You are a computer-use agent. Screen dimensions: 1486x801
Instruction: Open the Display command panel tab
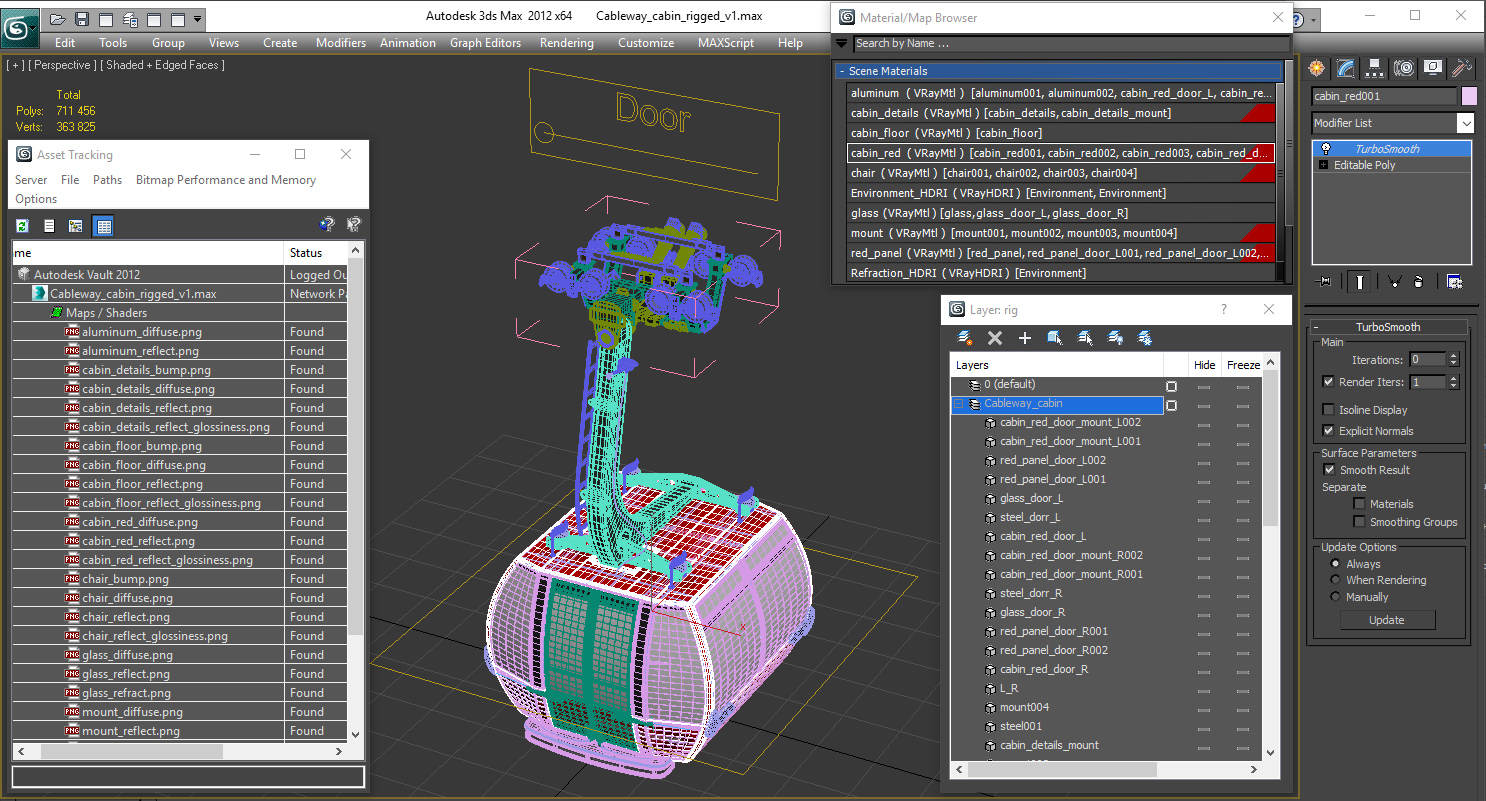click(x=1433, y=68)
